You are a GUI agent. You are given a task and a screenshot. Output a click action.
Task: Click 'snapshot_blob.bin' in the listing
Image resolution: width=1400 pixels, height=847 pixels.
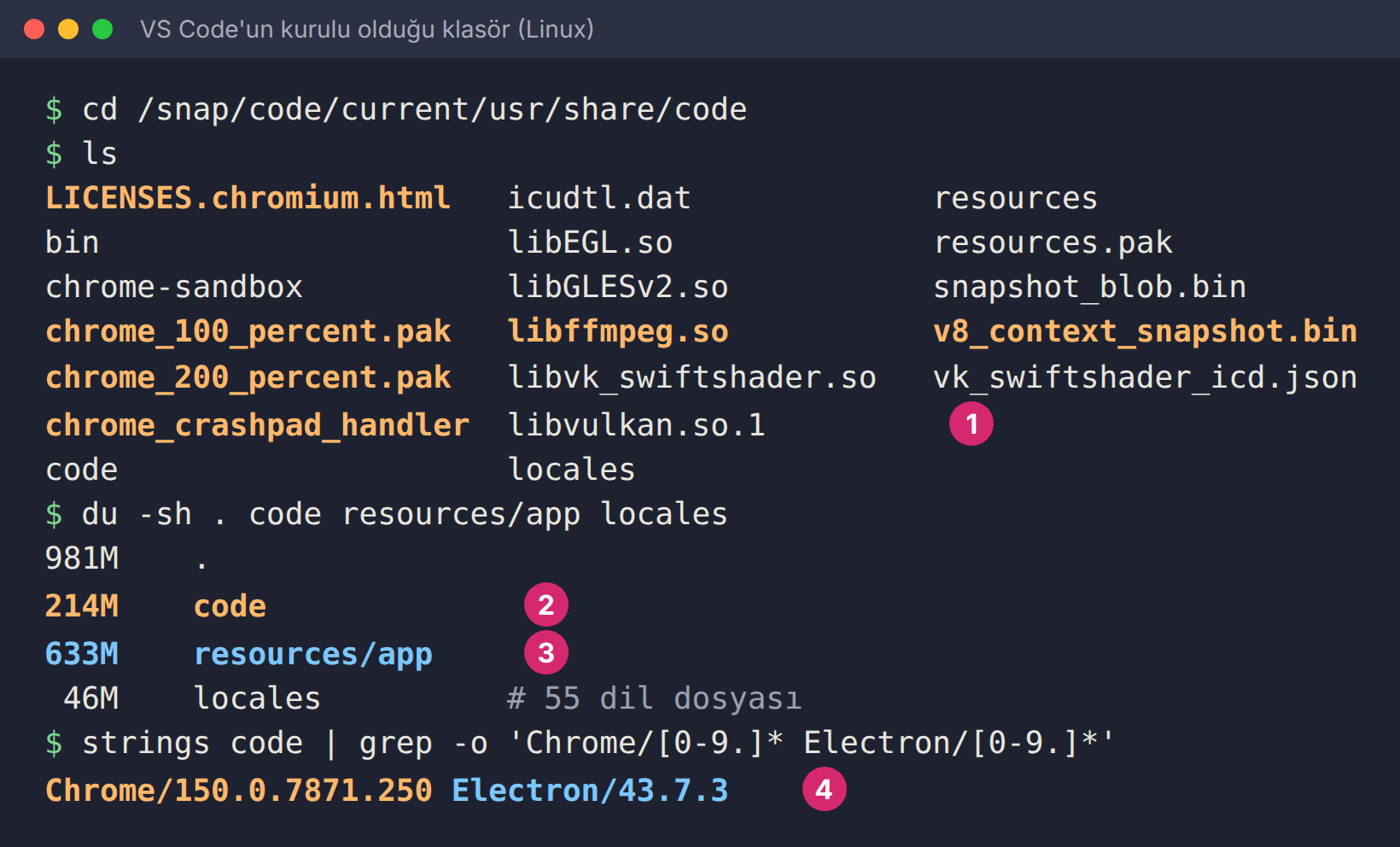1090,287
